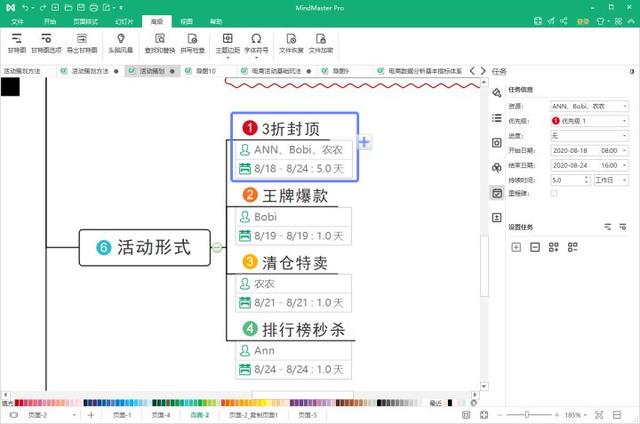Select the task panel calendar icon in sidebar
The image size is (640, 424).
coord(497,193)
